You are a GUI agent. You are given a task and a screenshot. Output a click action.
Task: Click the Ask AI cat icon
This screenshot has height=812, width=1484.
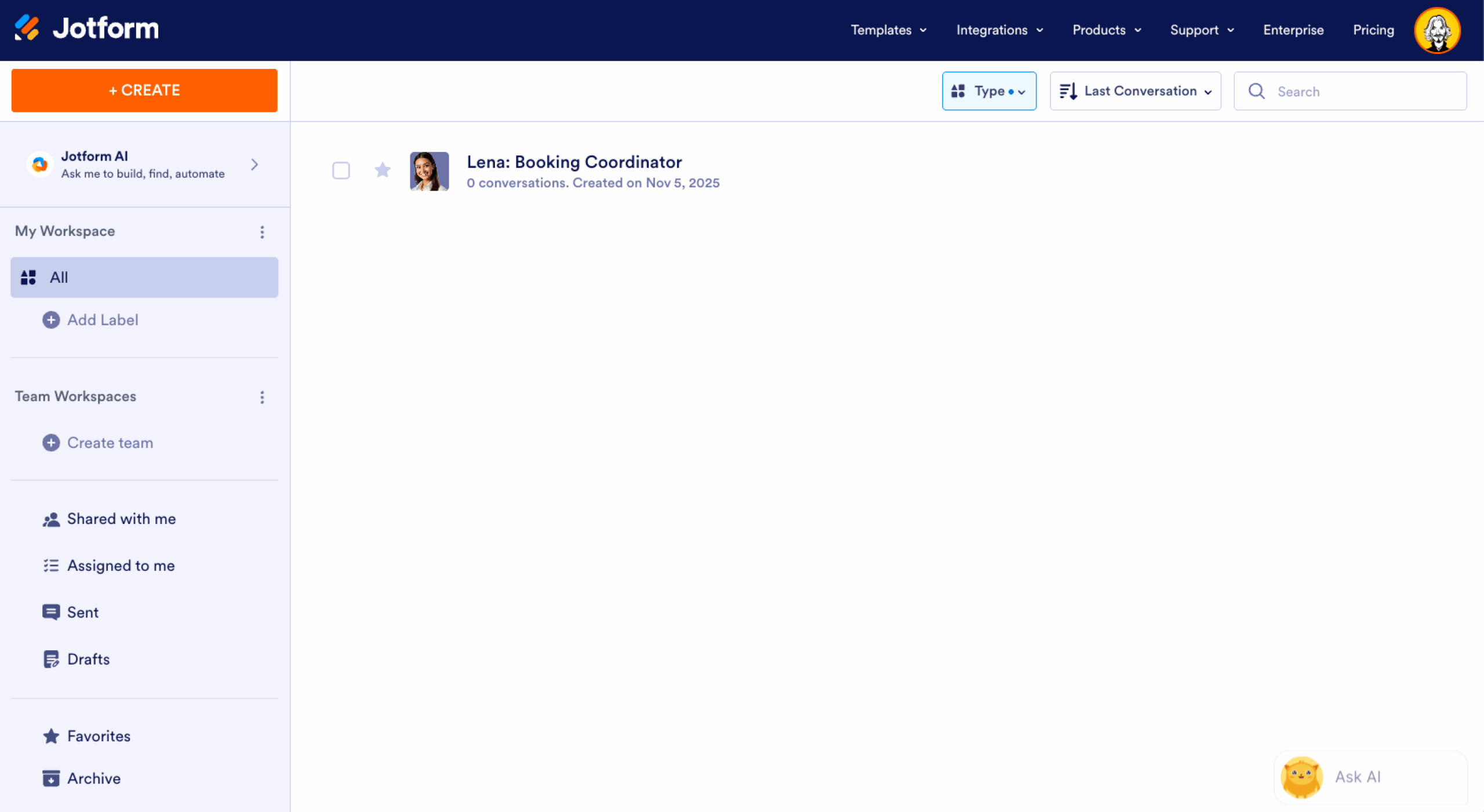[1301, 777]
